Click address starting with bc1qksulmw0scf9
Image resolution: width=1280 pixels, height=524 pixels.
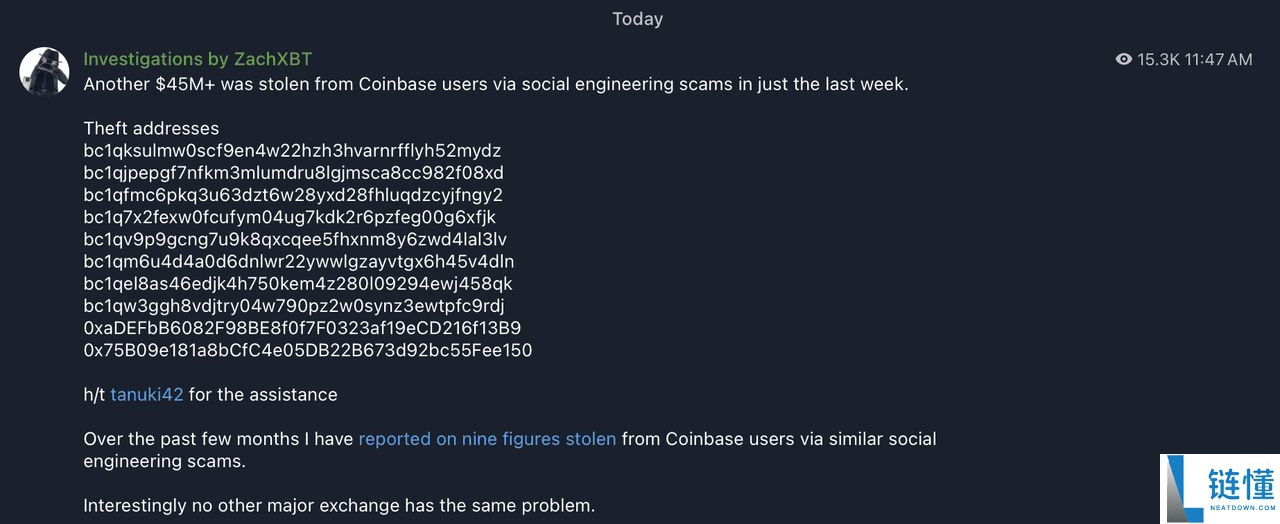pyautogui.click(x=292, y=151)
